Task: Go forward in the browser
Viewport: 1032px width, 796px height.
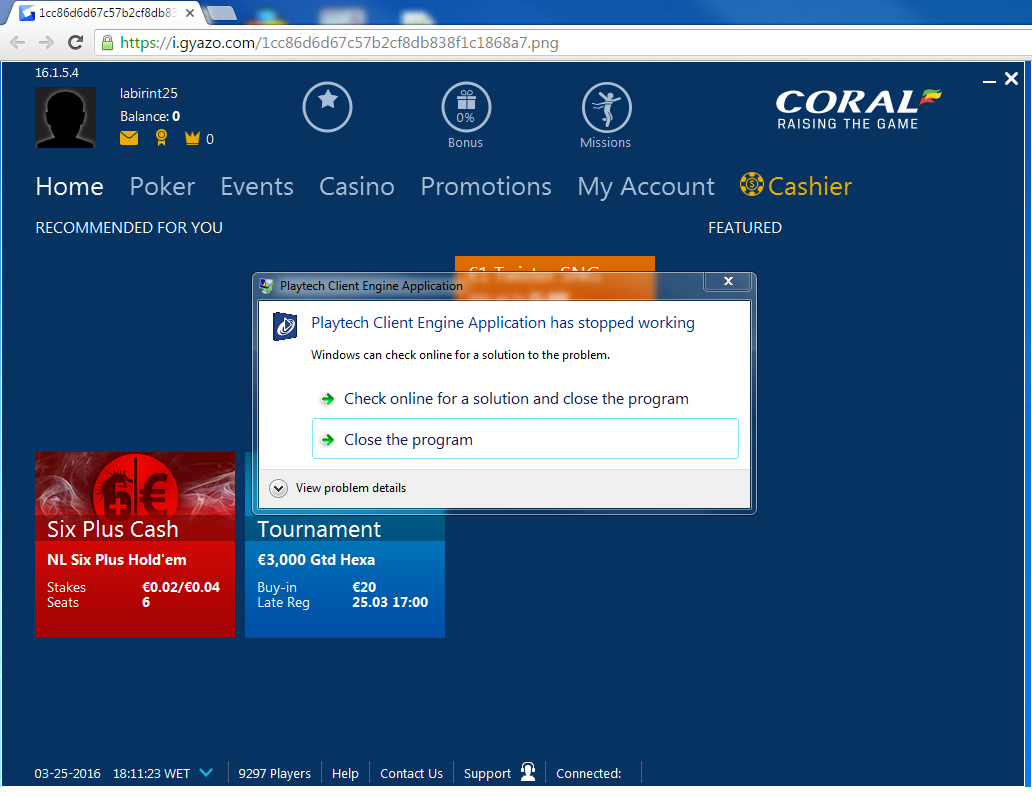Action: (46, 43)
